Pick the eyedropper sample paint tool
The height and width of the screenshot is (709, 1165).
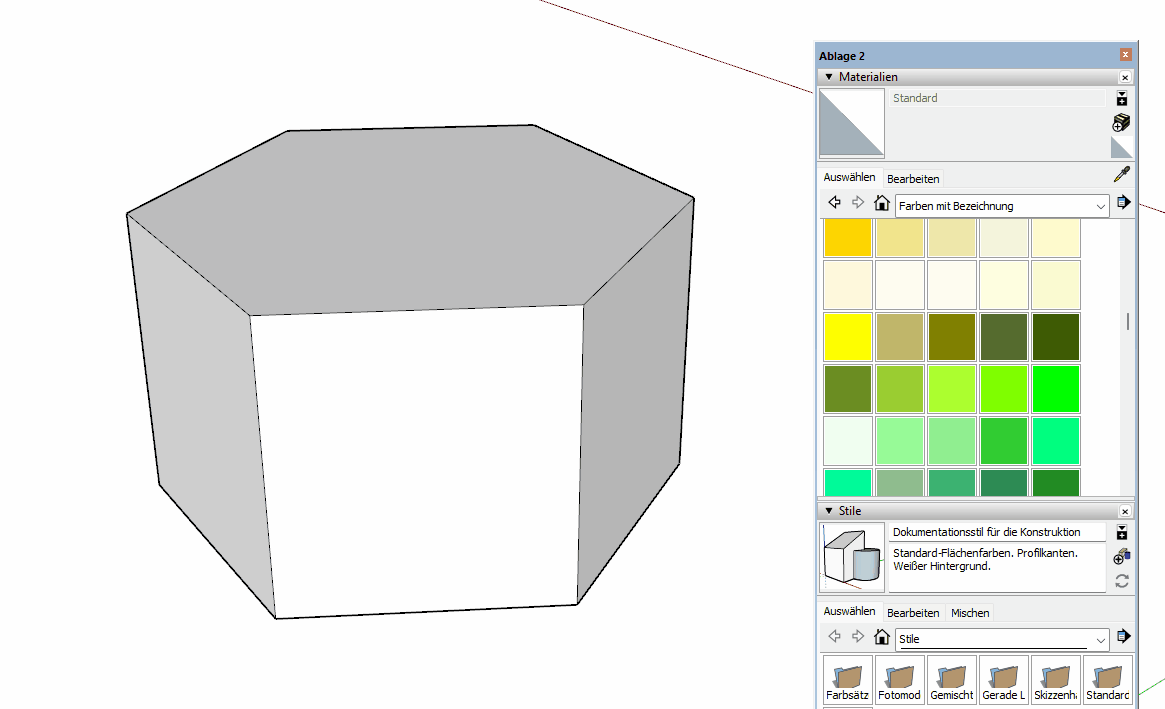1122,175
